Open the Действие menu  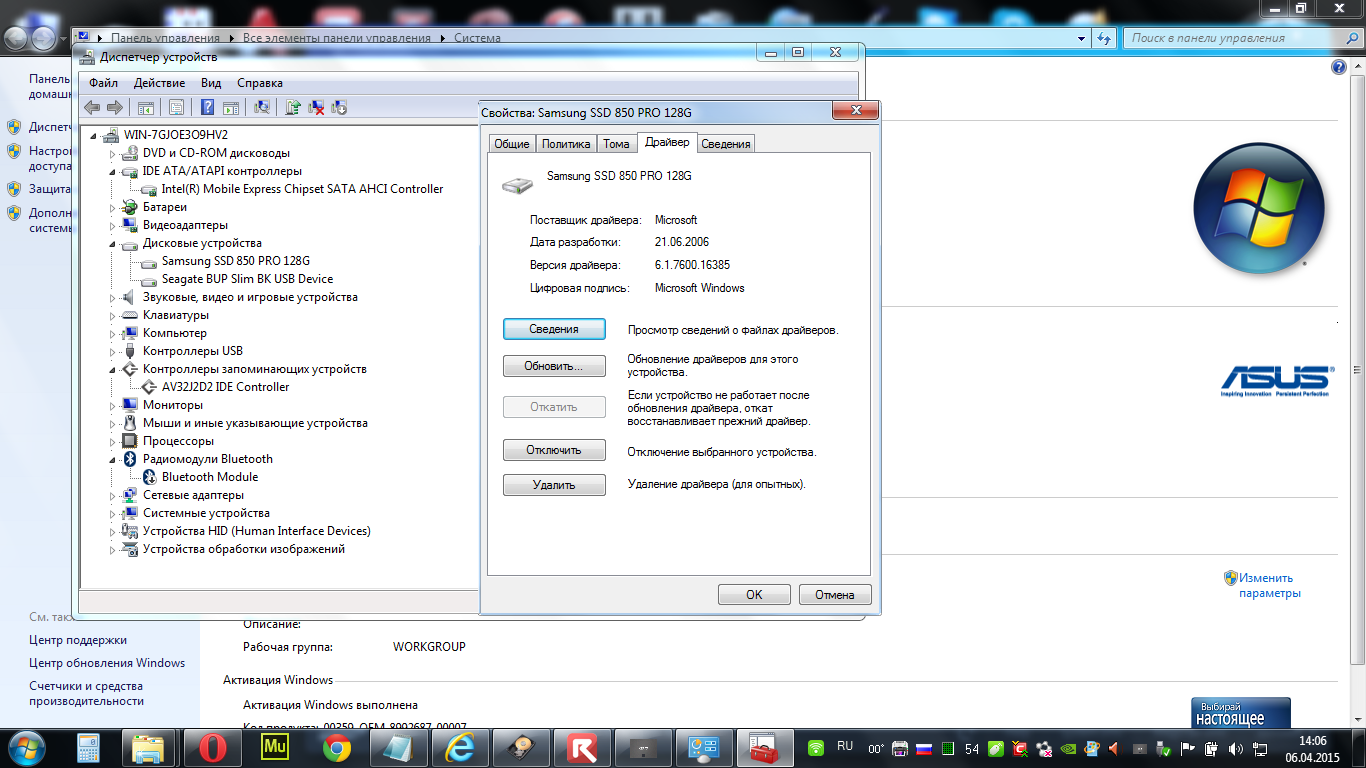pyautogui.click(x=159, y=83)
